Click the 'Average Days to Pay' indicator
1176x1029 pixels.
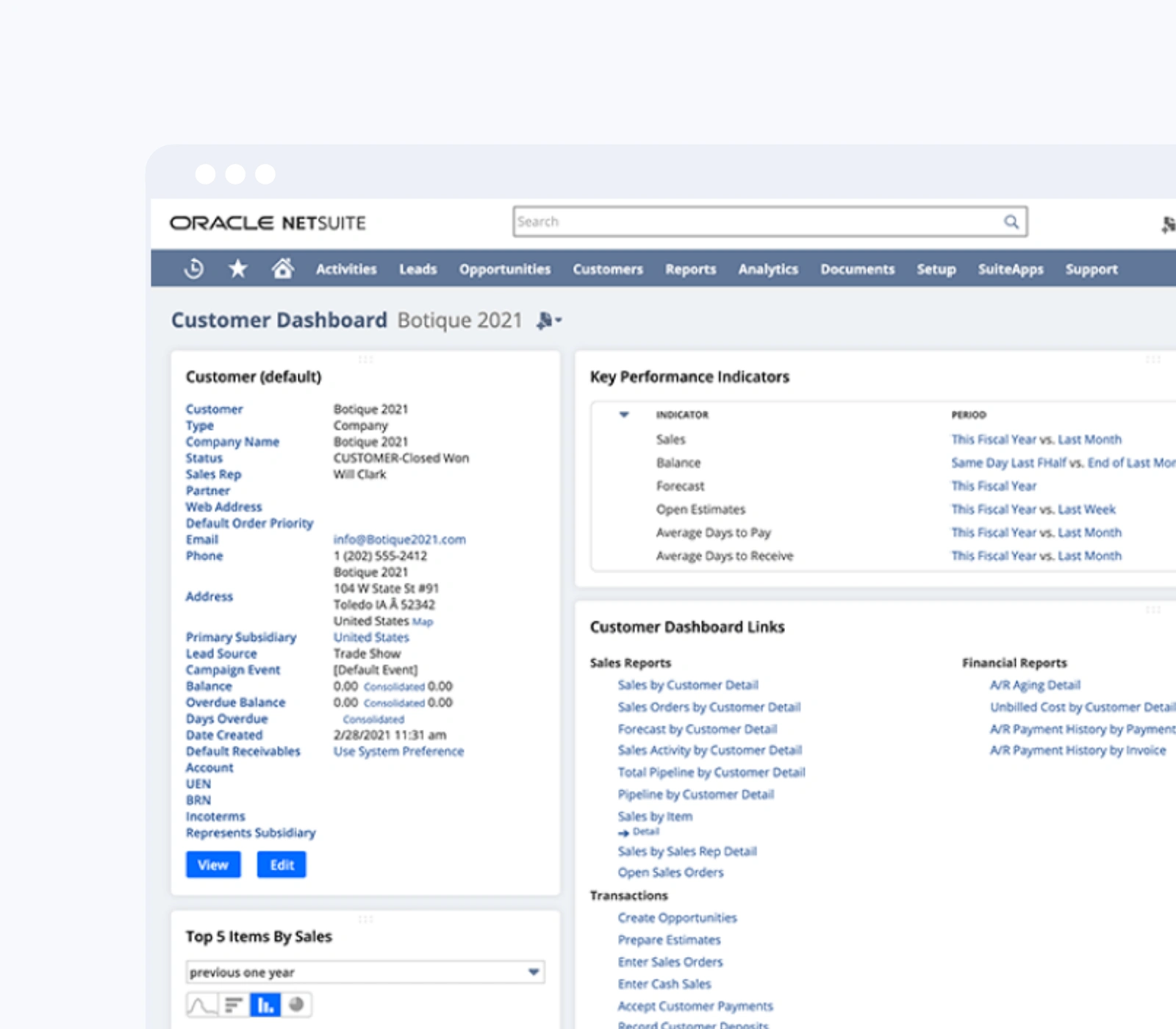[x=713, y=533]
